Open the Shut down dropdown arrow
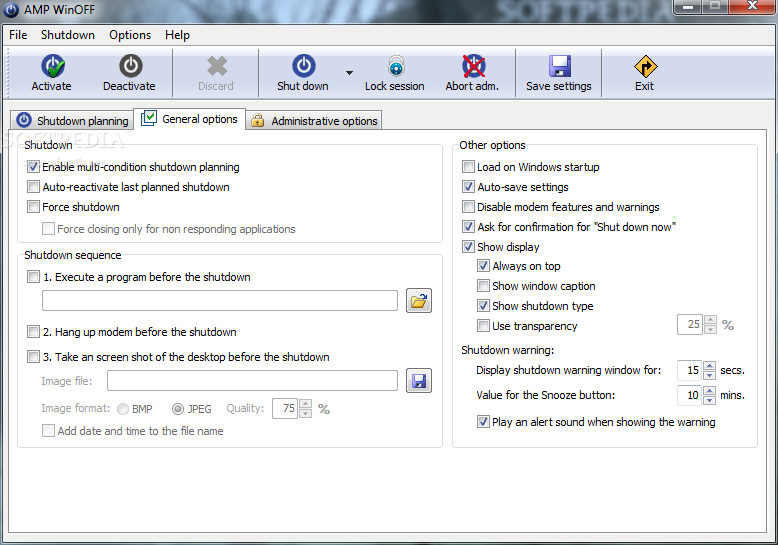The height and width of the screenshot is (545, 778). click(x=349, y=73)
